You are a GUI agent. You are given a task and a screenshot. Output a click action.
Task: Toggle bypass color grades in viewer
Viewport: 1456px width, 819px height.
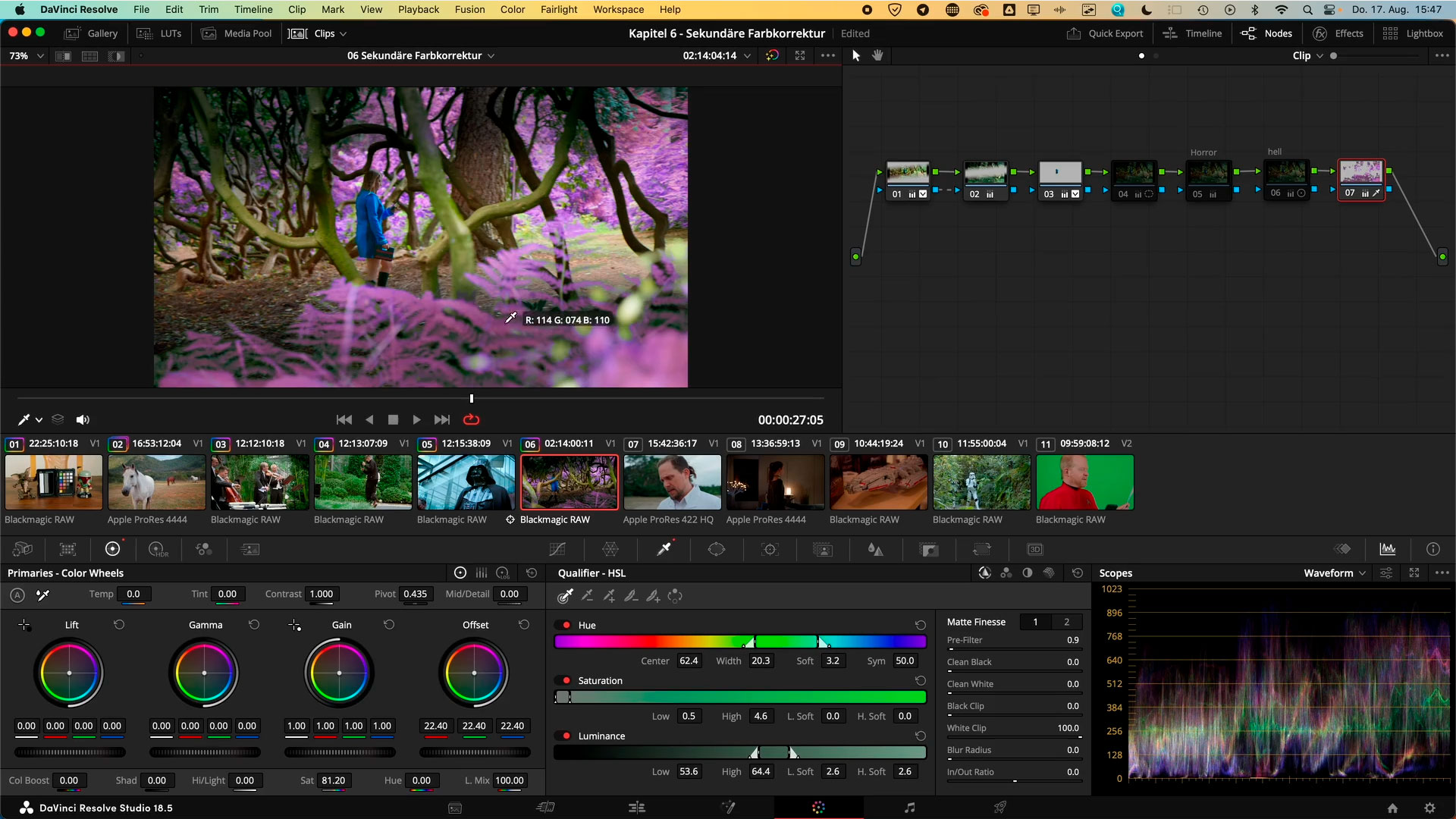click(x=772, y=55)
